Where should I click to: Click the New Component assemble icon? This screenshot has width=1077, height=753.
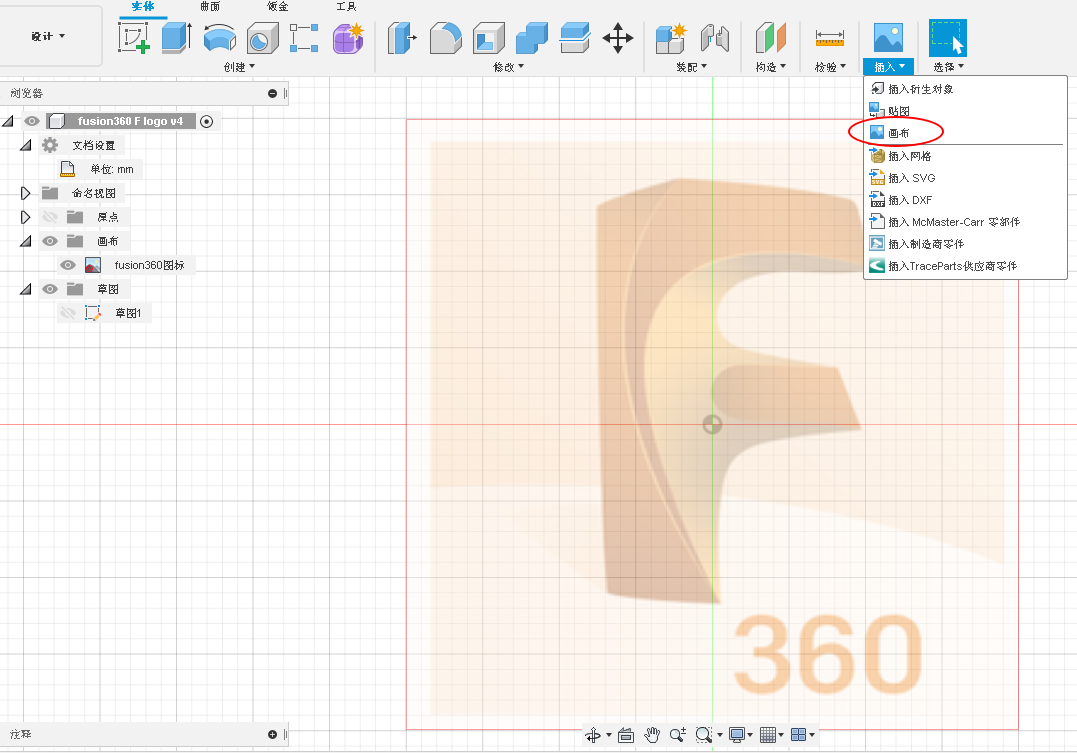coord(671,38)
